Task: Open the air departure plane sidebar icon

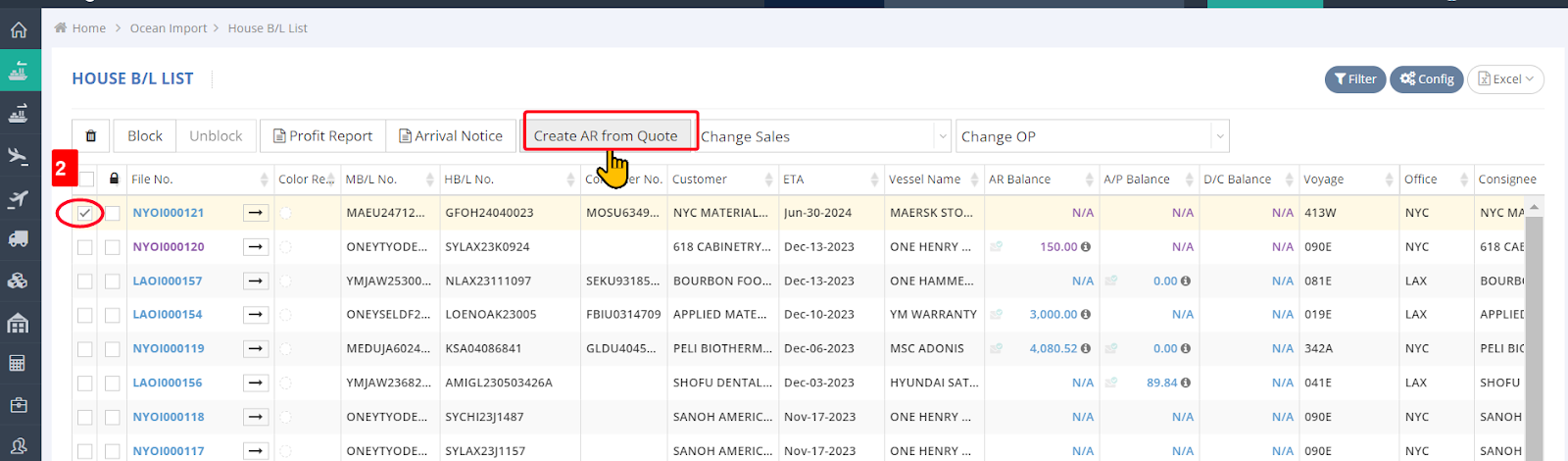Action: (x=19, y=155)
